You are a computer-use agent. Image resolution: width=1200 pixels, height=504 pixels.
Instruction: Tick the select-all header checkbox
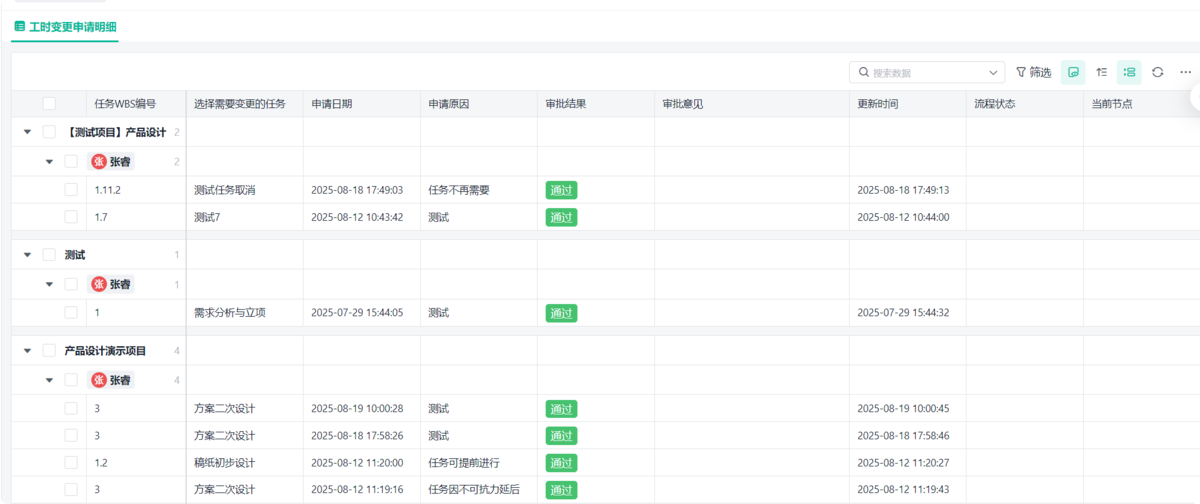point(49,103)
